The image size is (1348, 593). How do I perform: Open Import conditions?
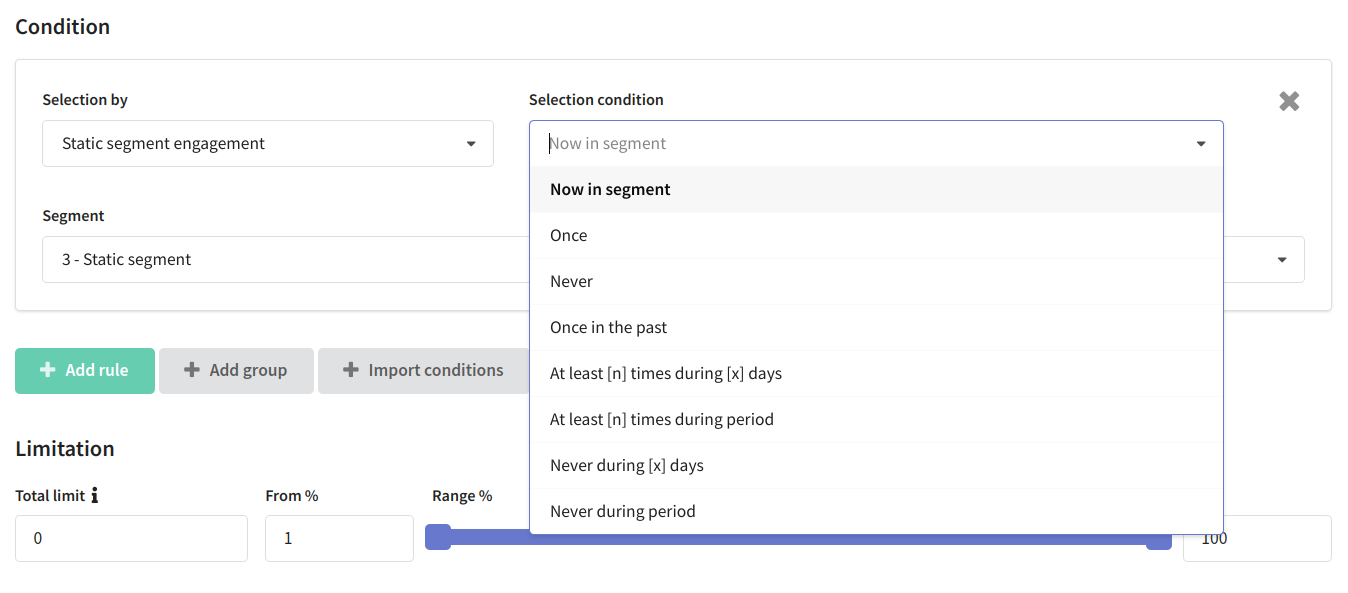(423, 370)
